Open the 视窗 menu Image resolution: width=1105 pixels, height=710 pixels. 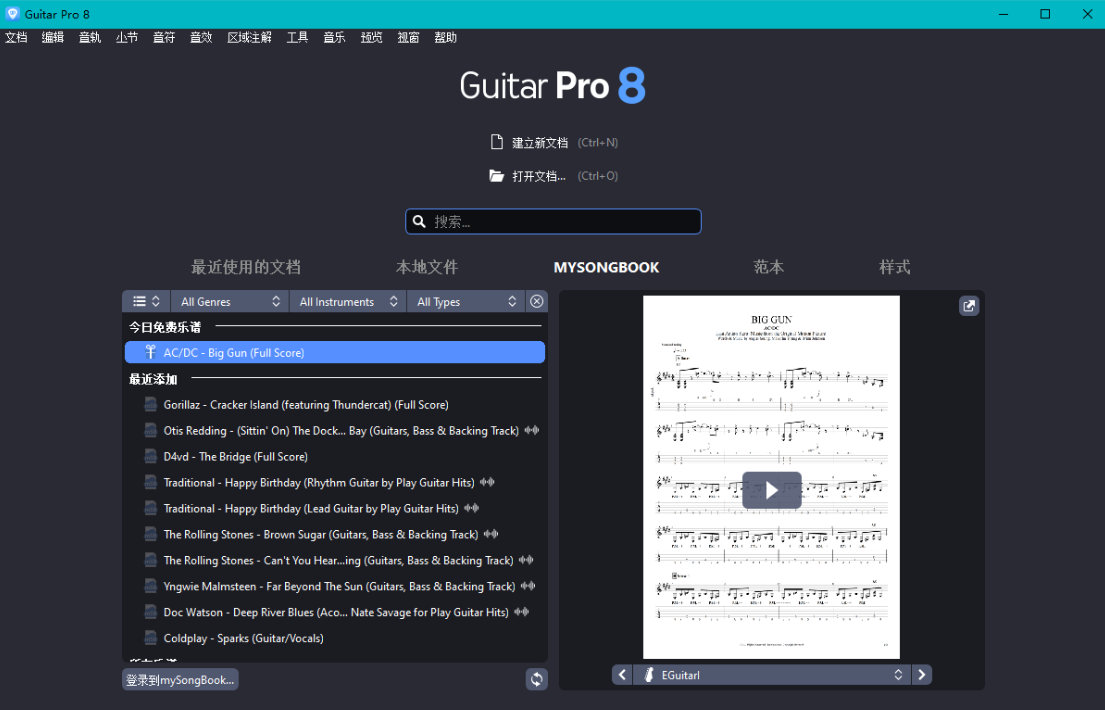pos(408,37)
